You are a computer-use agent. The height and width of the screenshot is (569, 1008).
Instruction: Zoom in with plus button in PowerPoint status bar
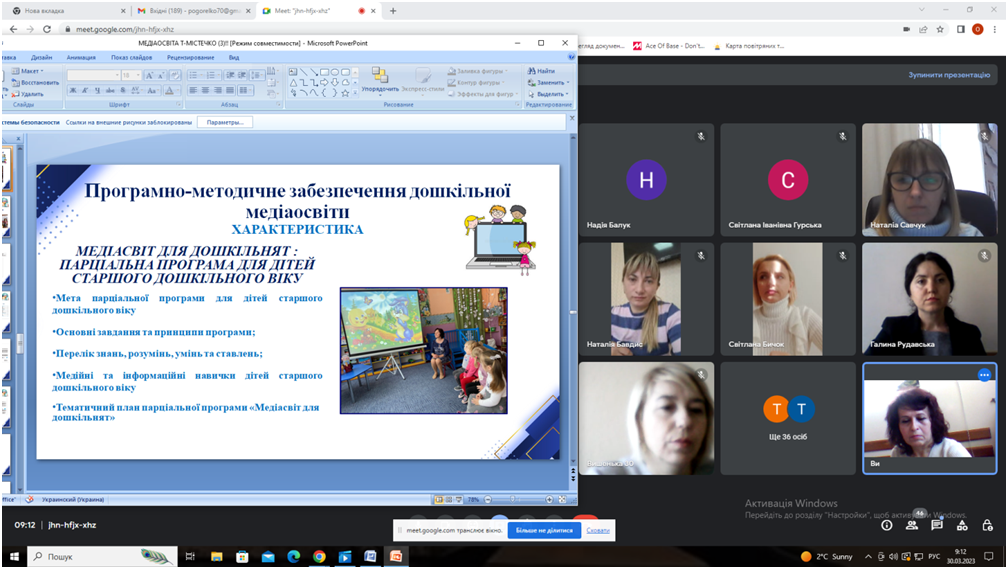click(549, 500)
